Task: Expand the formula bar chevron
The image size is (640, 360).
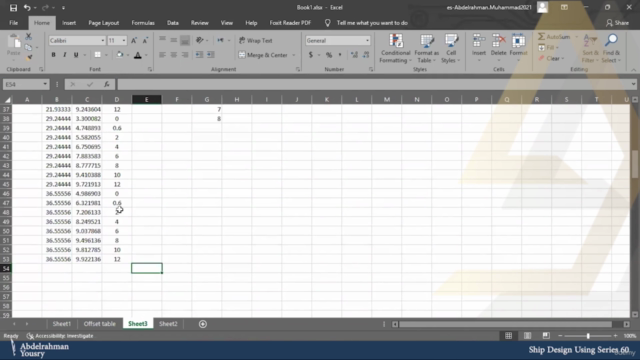Action: click(633, 84)
